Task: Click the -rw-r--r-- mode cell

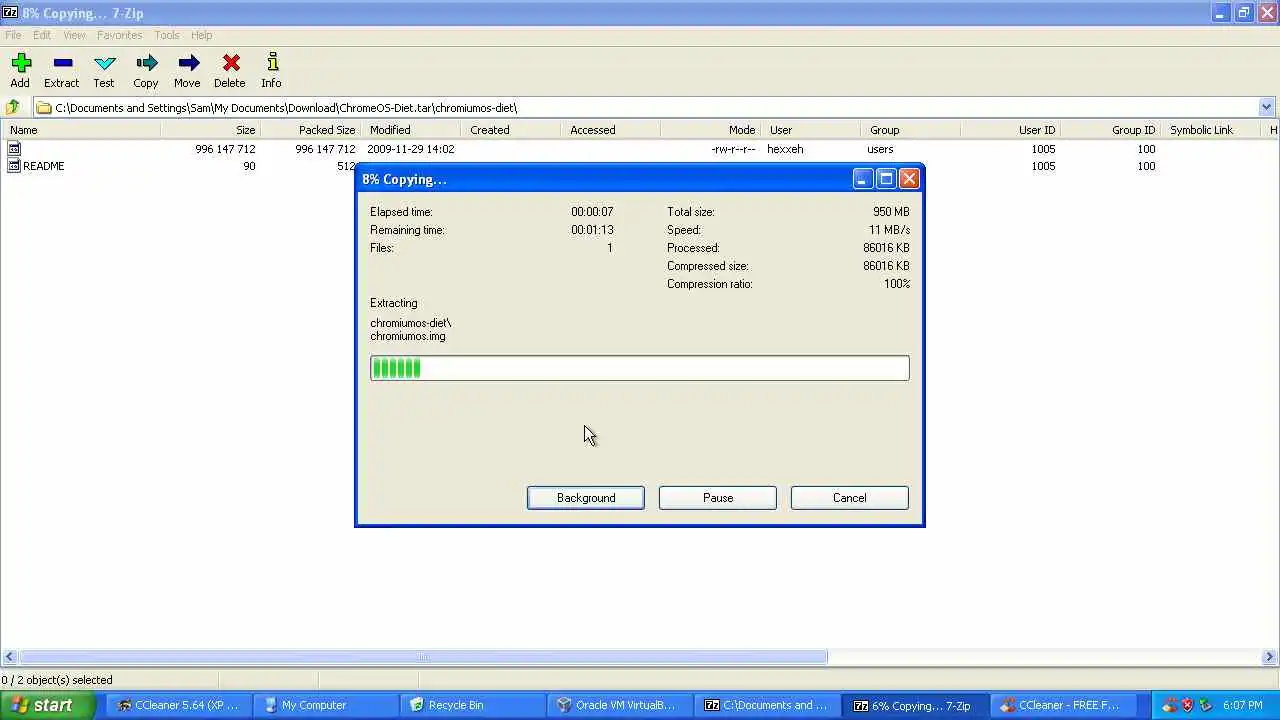Action: (733, 149)
